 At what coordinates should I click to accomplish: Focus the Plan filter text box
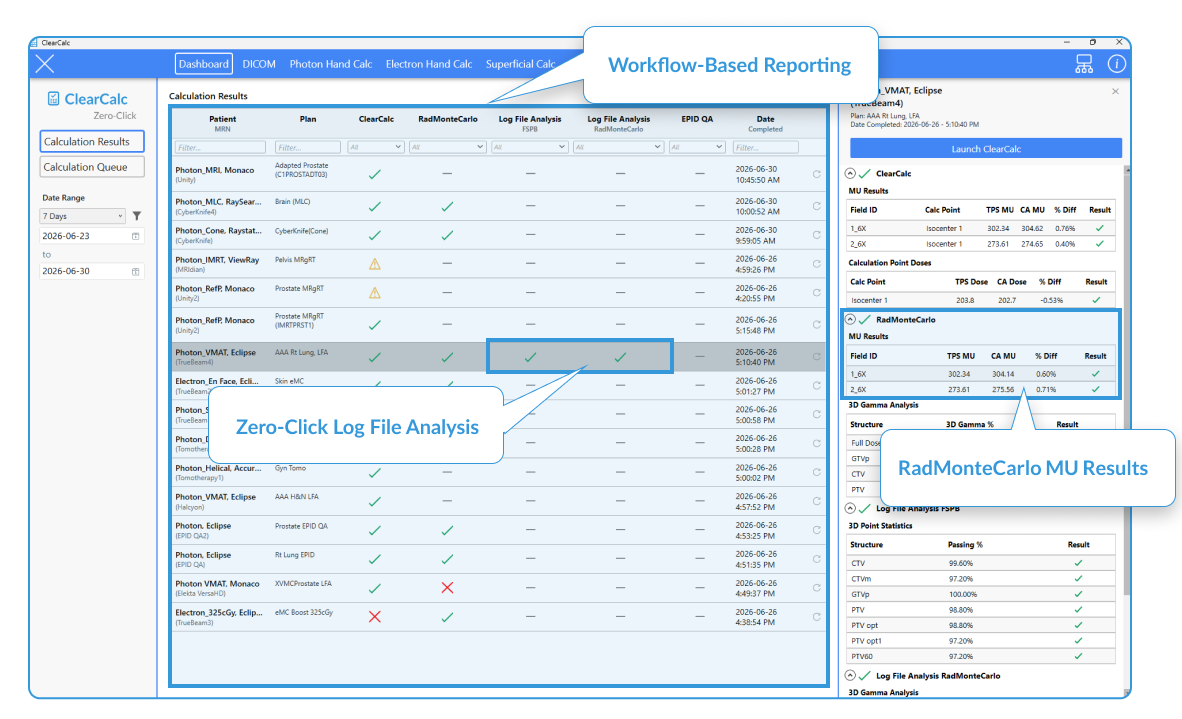(x=308, y=147)
